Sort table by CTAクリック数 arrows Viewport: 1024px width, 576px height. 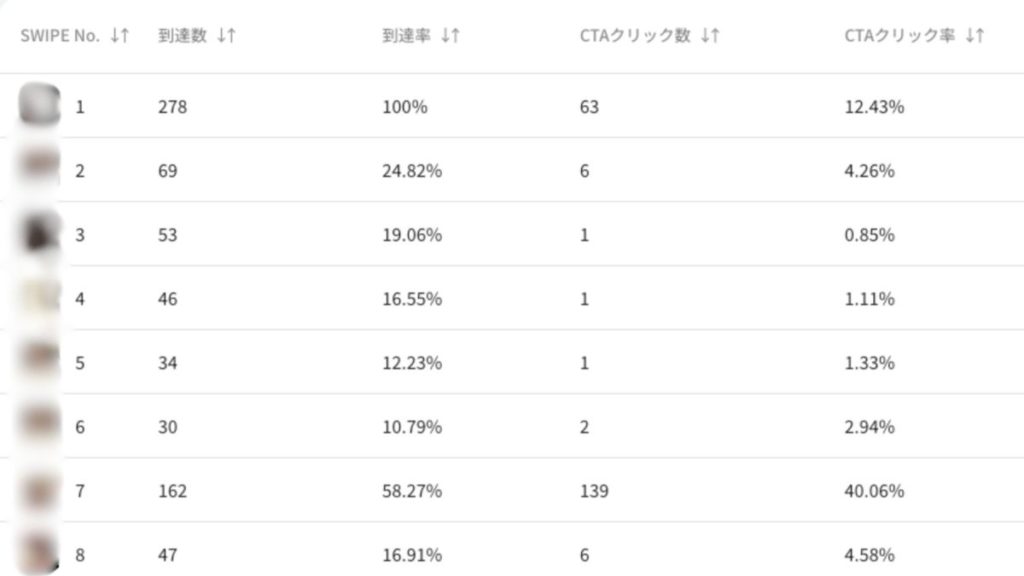710,36
